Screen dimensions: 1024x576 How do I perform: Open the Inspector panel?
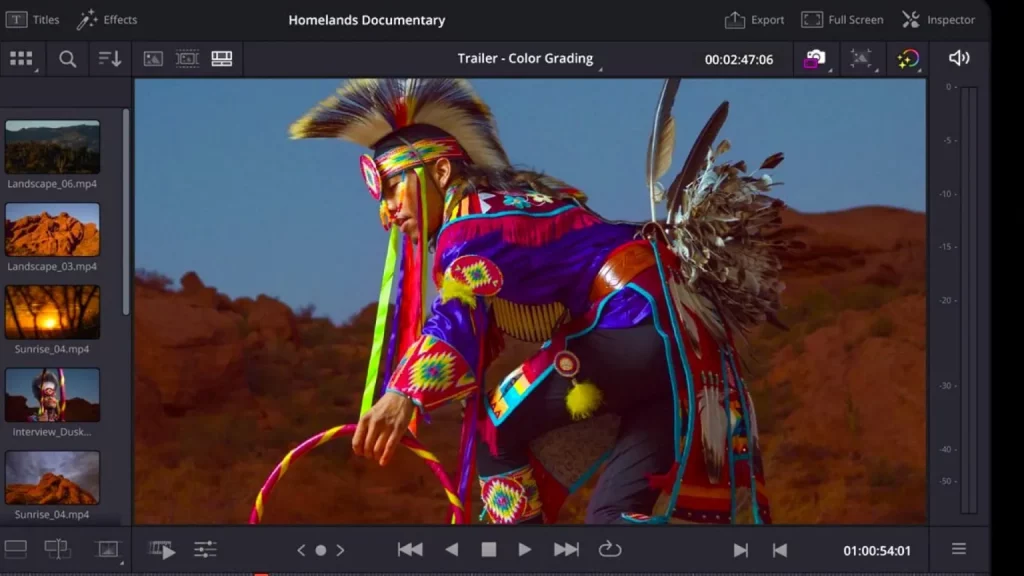coord(938,19)
